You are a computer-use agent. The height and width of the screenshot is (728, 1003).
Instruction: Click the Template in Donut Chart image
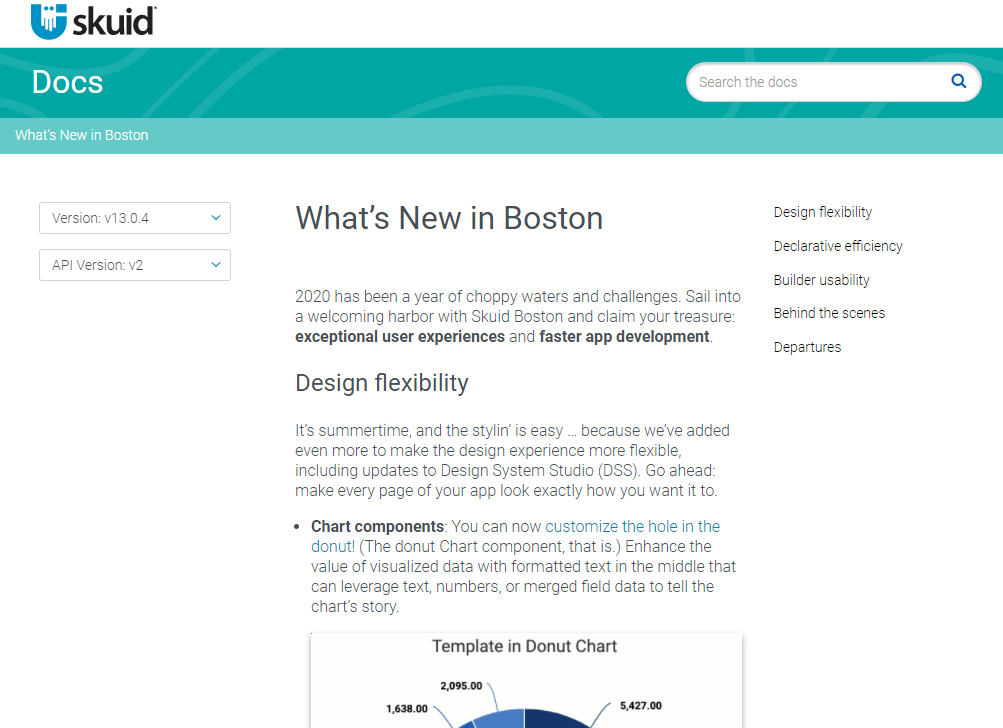tap(526, 680)
